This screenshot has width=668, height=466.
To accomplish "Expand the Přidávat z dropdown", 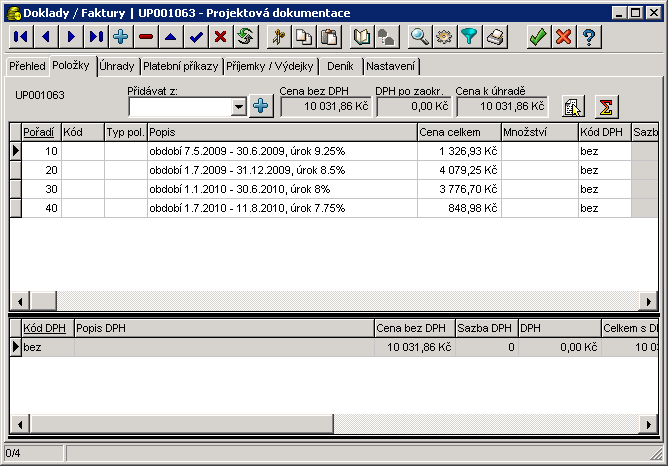I will click(238, 106).
